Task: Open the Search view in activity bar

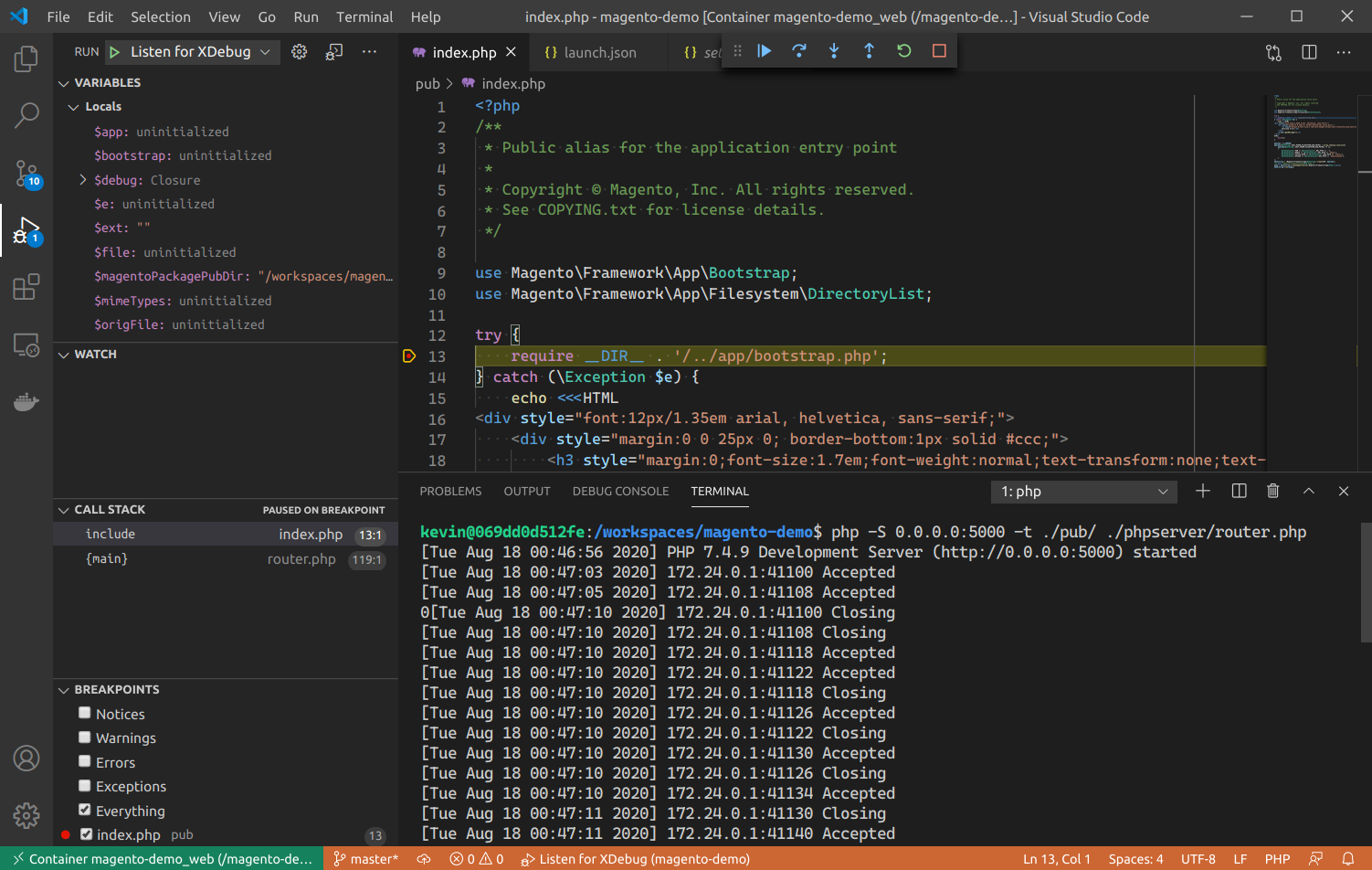Action: click(26, 115)
